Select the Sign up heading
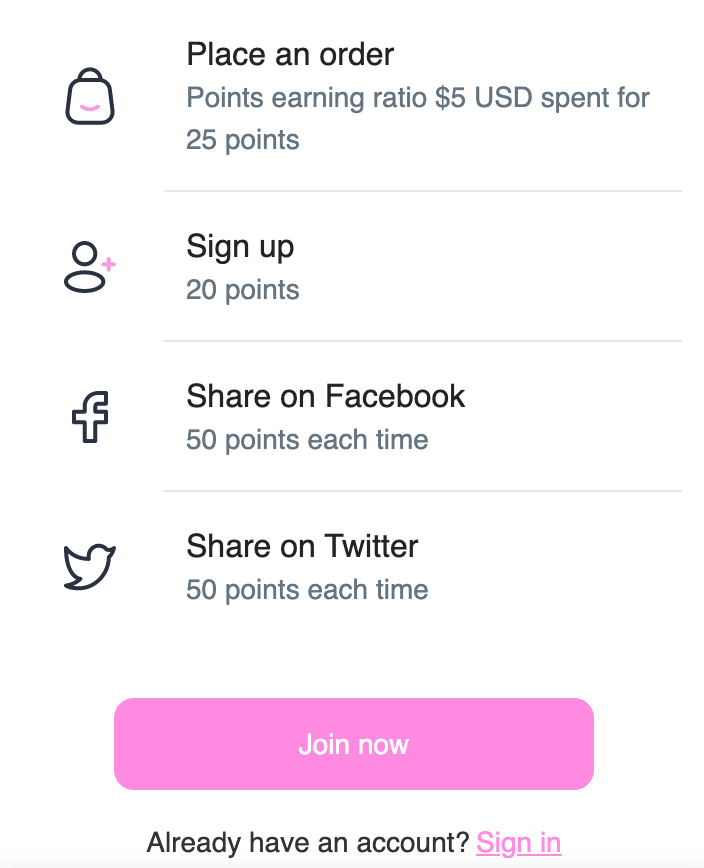704x868 pixels. (240, 246)
